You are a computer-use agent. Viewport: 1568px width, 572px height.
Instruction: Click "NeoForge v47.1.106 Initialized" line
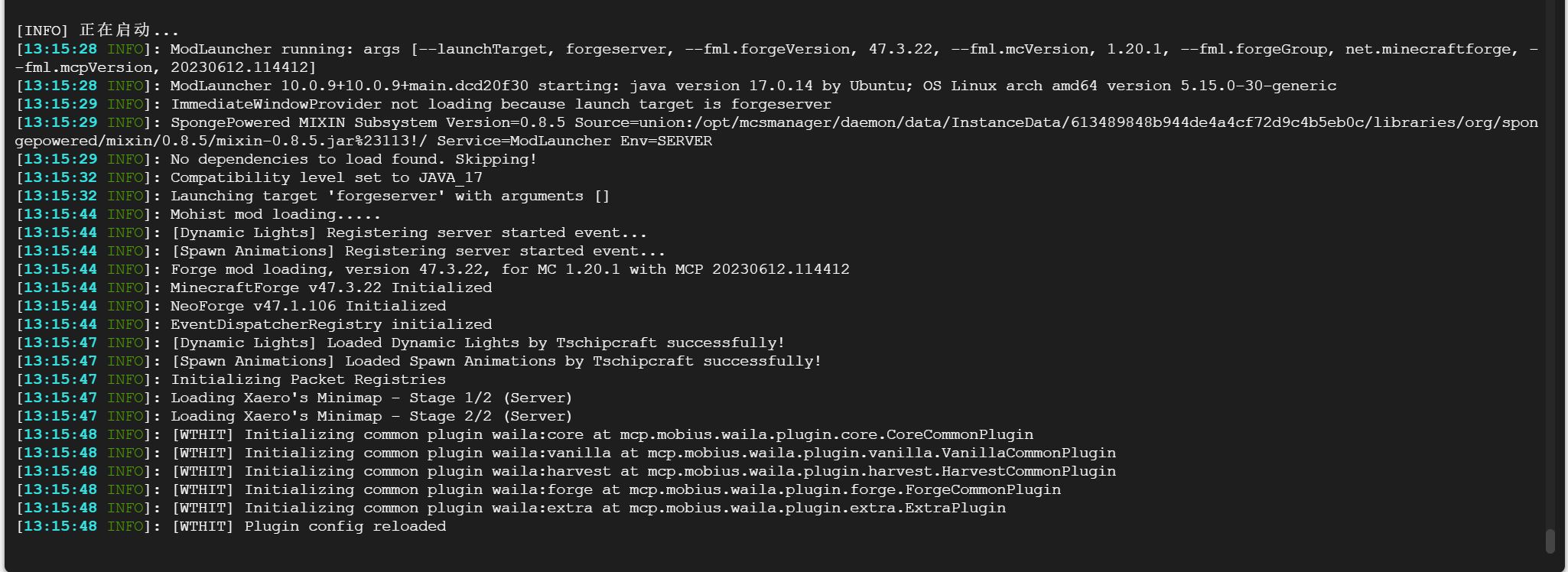(x=307, y=306)
